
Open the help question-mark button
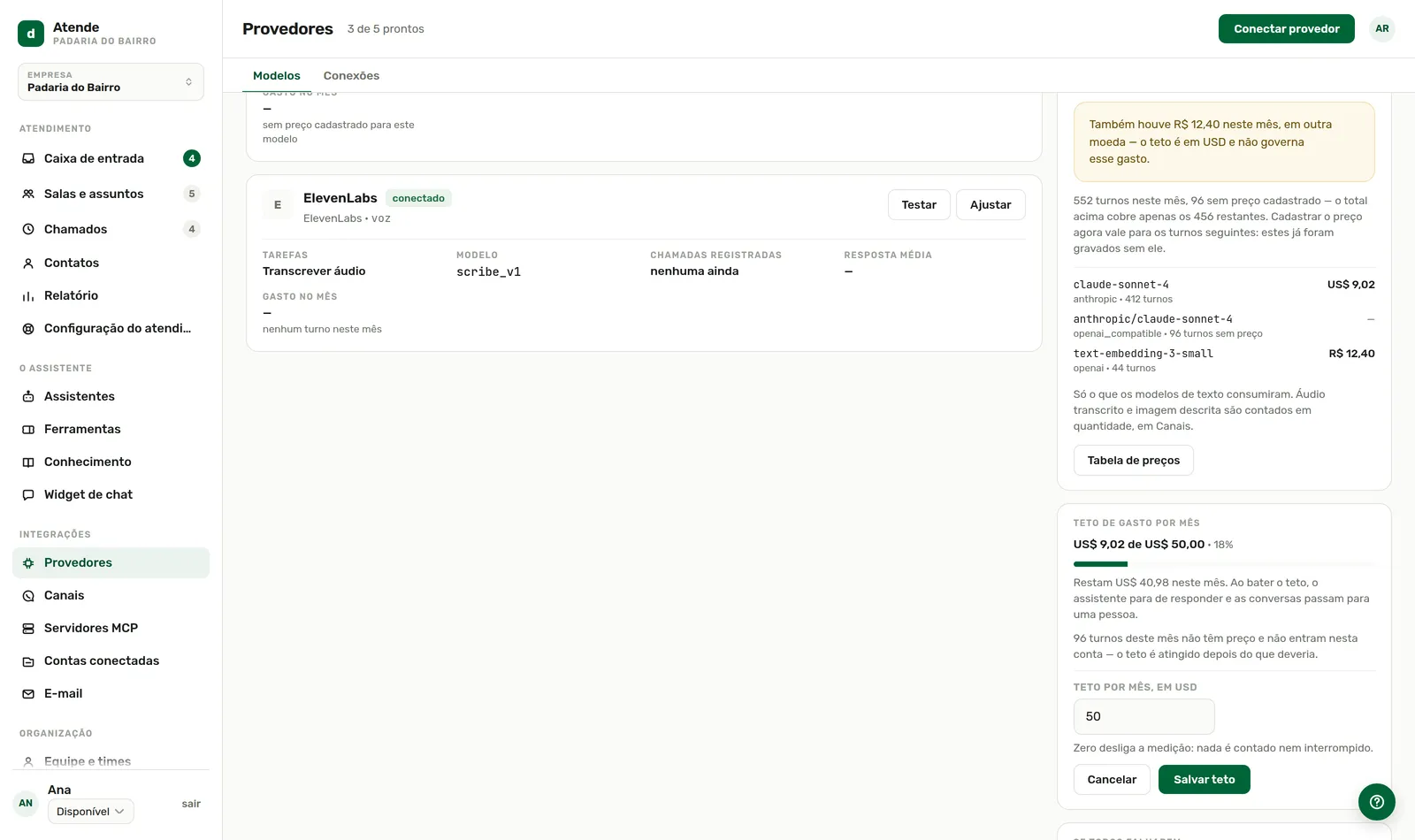point(1377,802)
